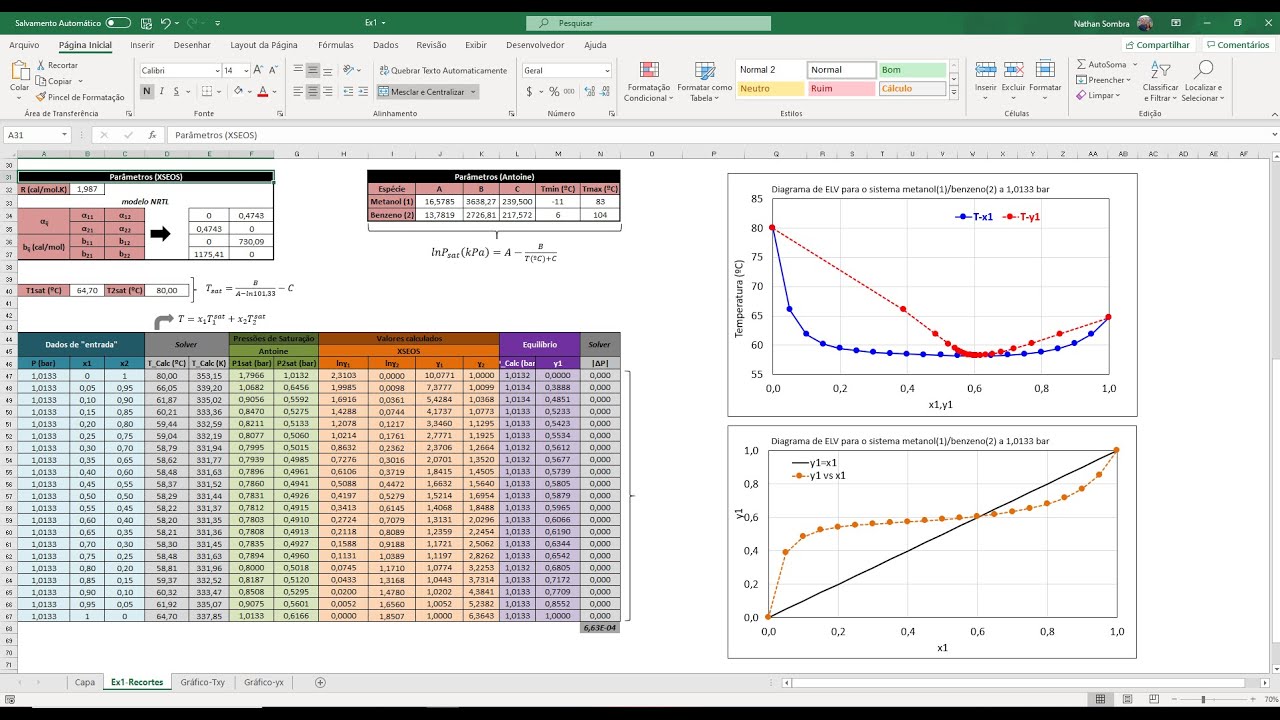1280x720 pixels.
Task: Open the Excluir cells command
Action: pyautogui.click(x=1014, y=78)
